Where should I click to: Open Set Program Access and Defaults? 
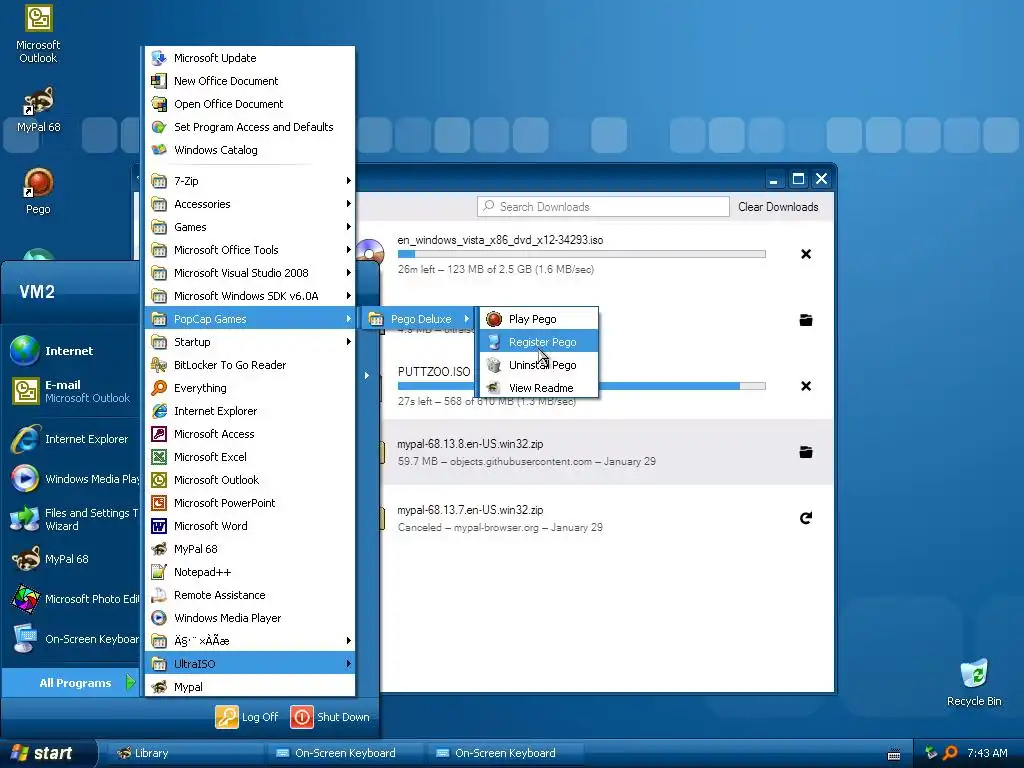249,127
